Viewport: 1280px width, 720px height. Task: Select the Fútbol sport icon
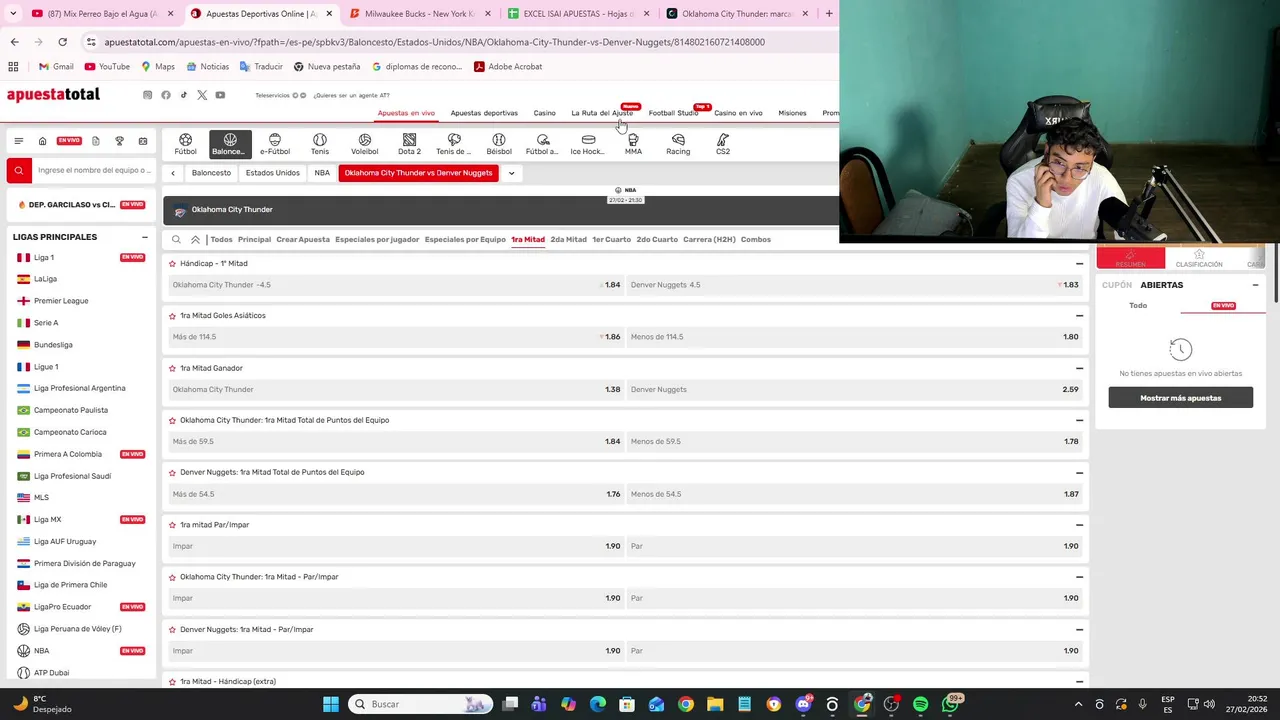click(185, 144)
